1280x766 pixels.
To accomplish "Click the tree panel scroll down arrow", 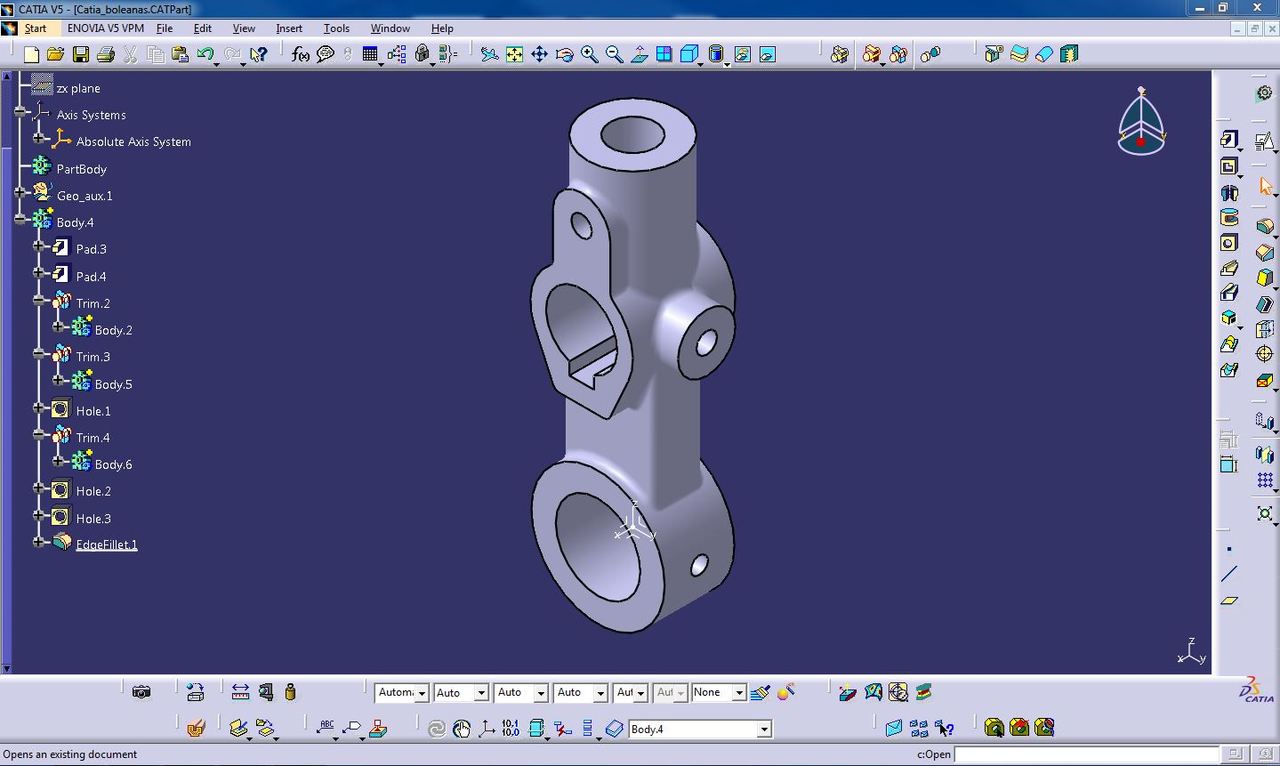I will [x=6, y=668].
